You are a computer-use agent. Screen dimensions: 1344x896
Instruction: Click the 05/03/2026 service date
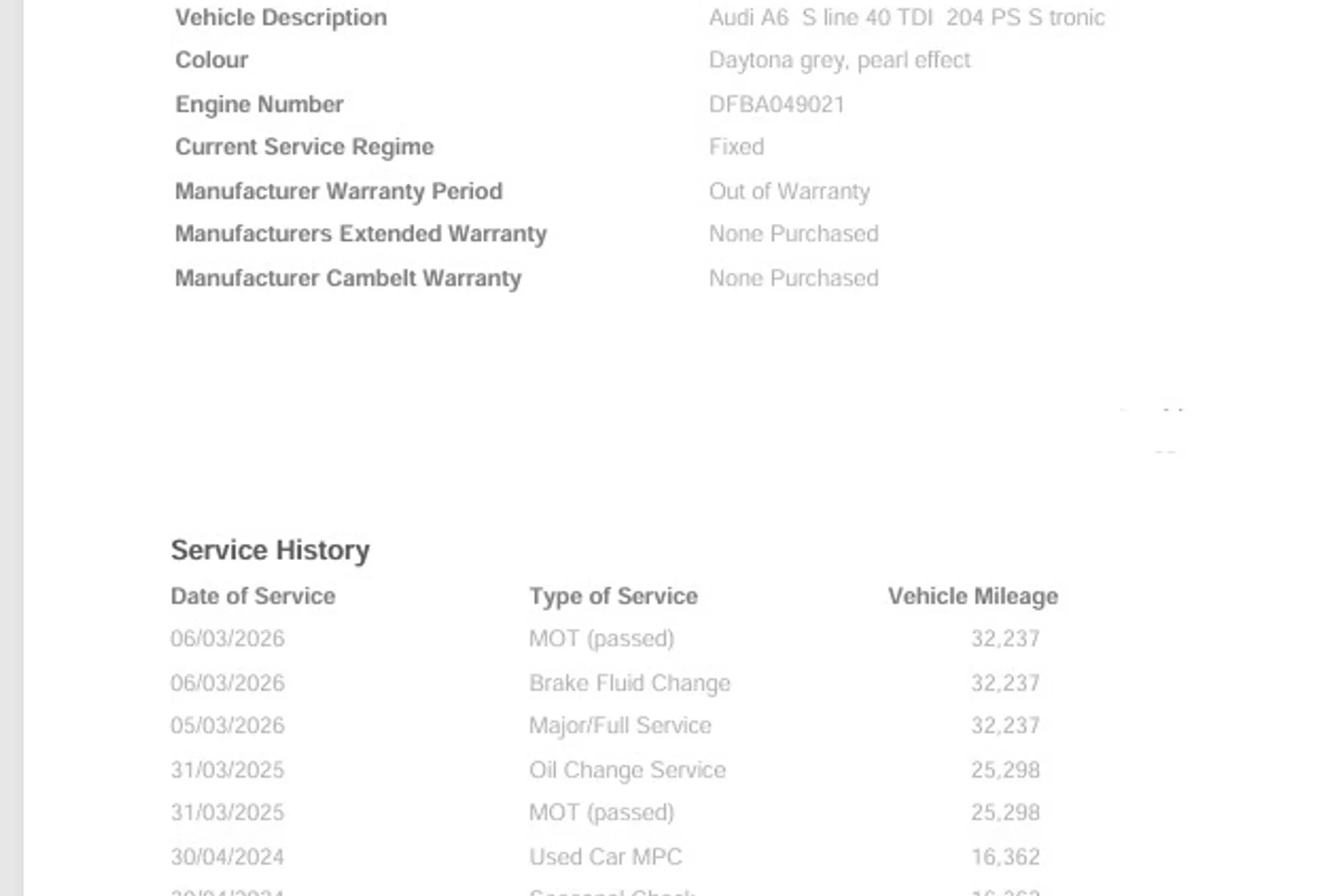point(227,725)
